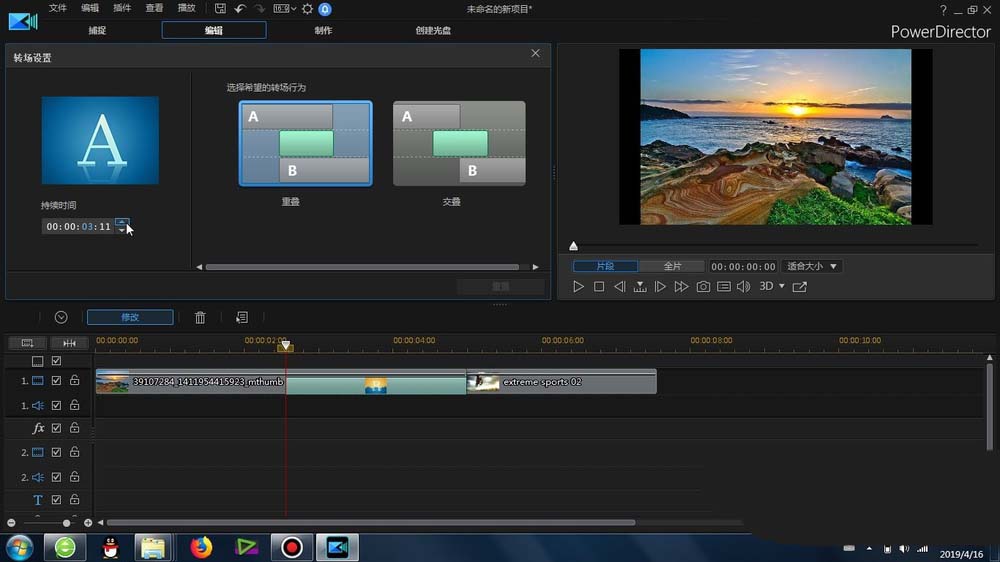Image resolution: width=1000 pixels, height=562 pixels.
Task: Click the preview volume speaker icon
Action: (x=743, y=287)
